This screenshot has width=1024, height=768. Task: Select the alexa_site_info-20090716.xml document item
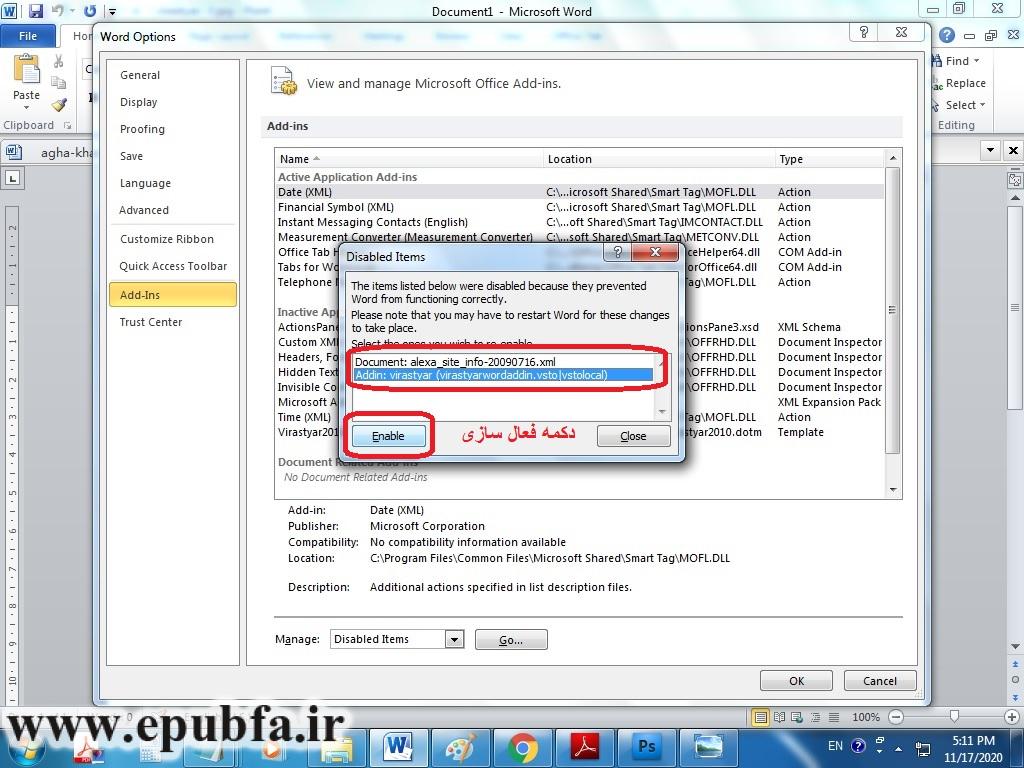point(455,361)
